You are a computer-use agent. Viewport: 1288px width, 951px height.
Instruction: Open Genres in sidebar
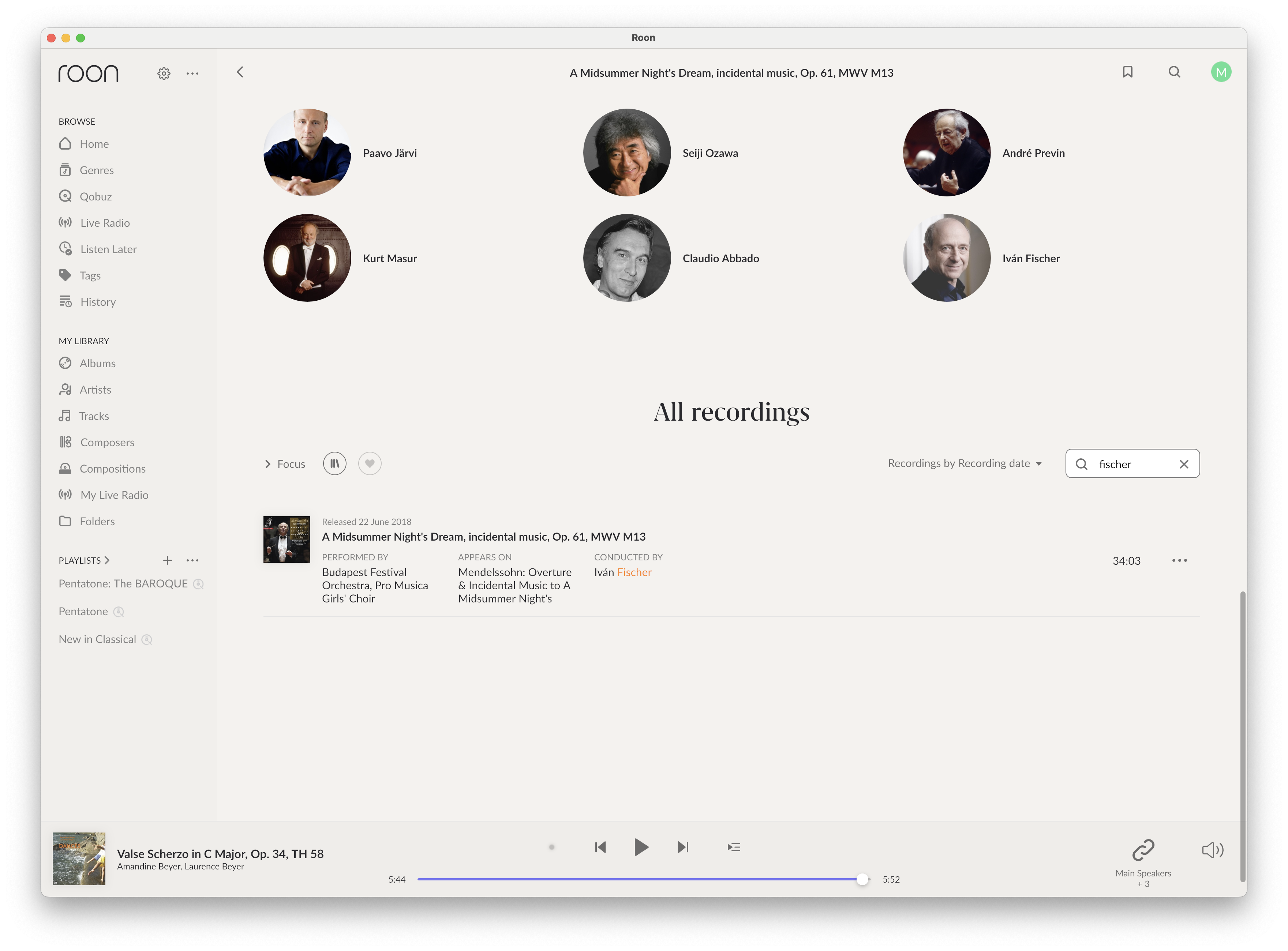pos(86,170)
